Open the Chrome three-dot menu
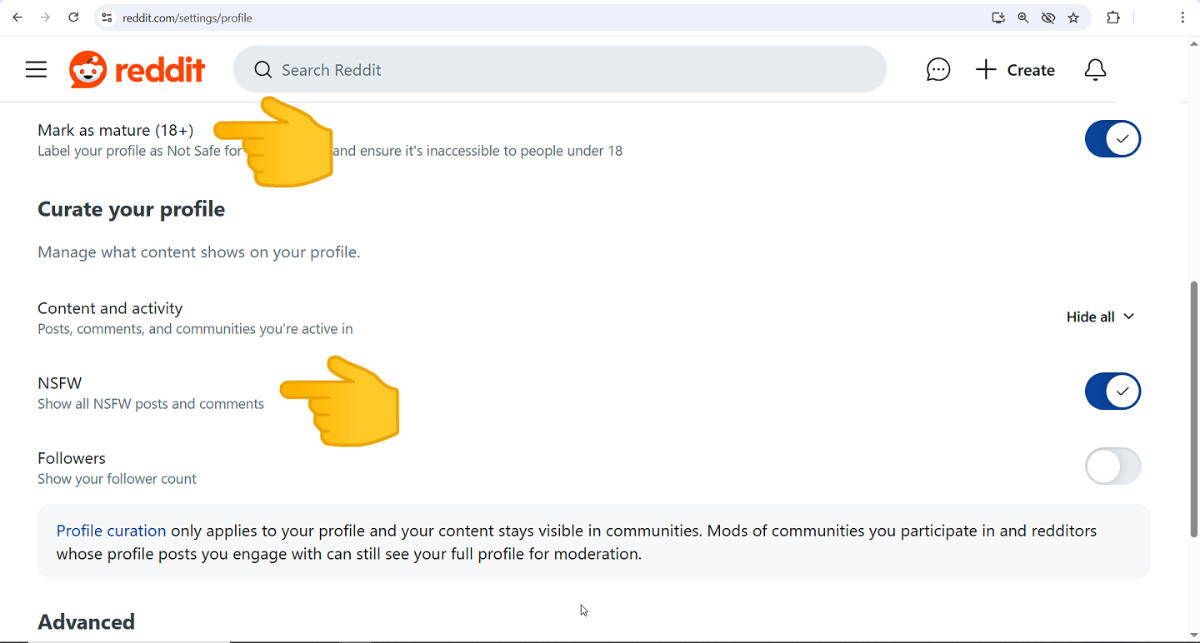Screen dimensions: 1200x643 point(1182,18)
